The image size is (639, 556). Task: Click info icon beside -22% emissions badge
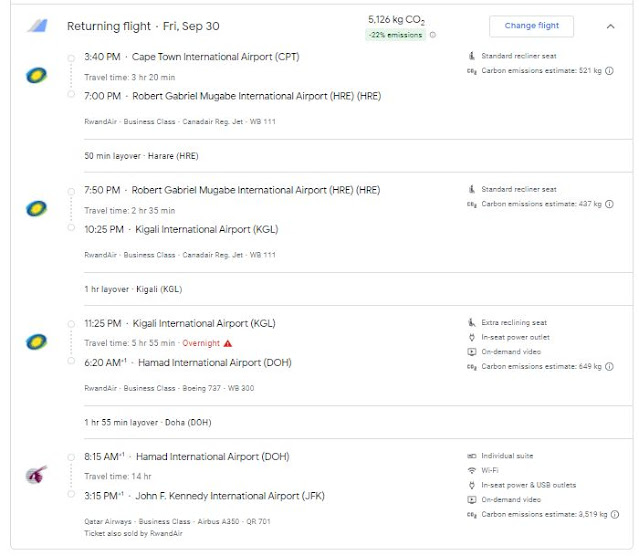click(x=433, y=35)
